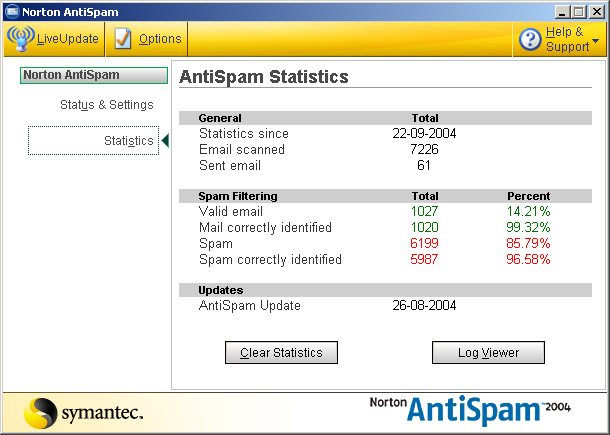610x435 pixels.
Task: Maximize the Norton AntiSpam window
Action: click(x=578, y=12)
